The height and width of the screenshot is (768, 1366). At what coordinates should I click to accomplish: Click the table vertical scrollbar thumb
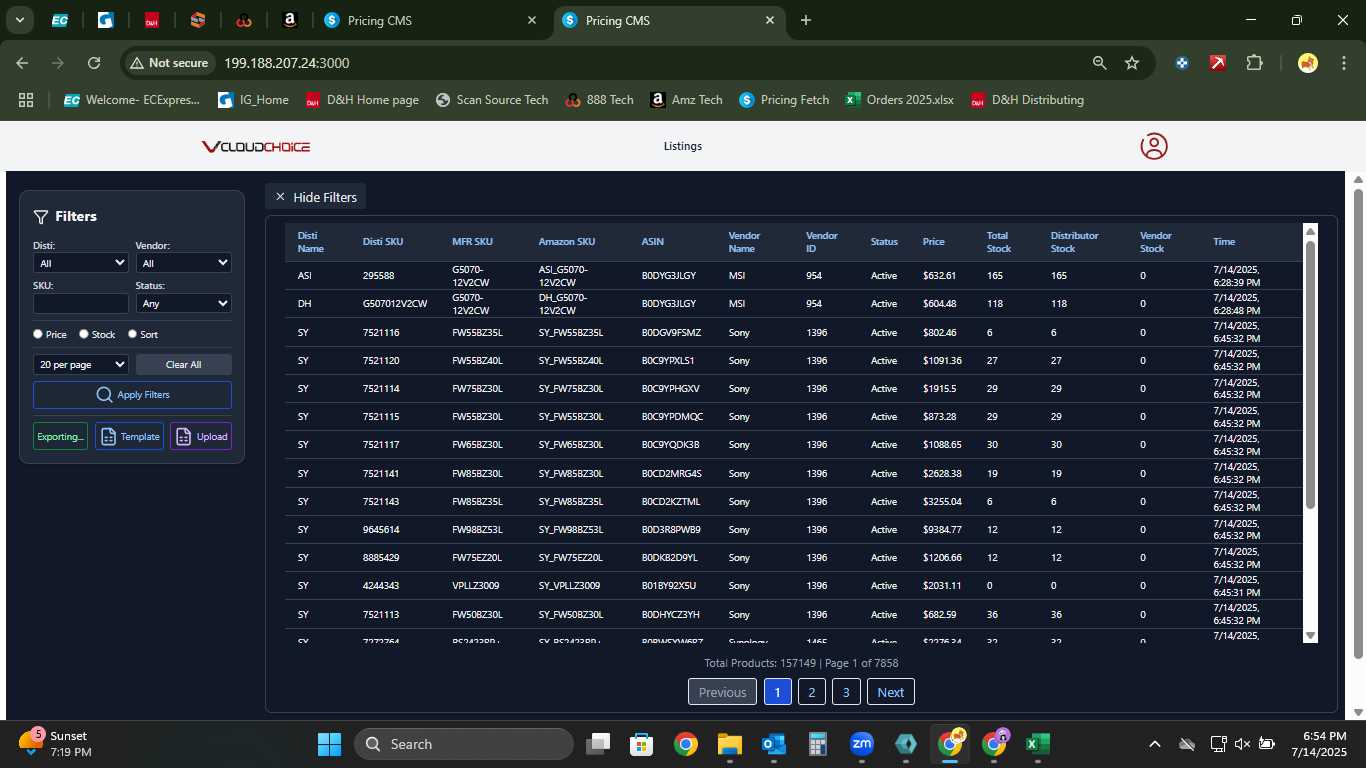coord(1311,375)
